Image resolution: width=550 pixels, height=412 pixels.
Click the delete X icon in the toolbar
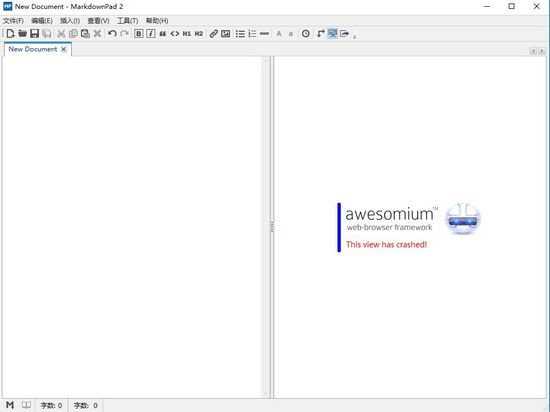tap(97, 34)
